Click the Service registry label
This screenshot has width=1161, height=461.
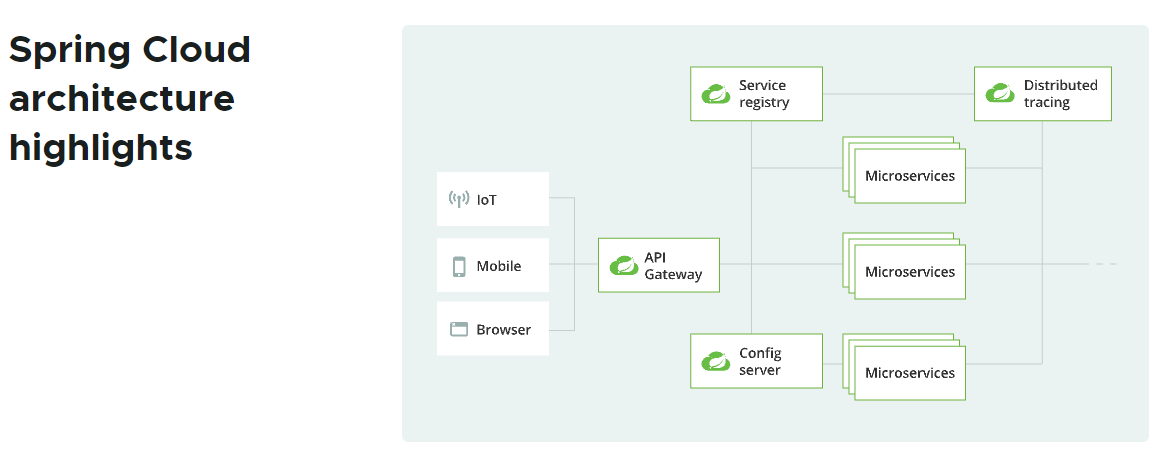(764, 94)
